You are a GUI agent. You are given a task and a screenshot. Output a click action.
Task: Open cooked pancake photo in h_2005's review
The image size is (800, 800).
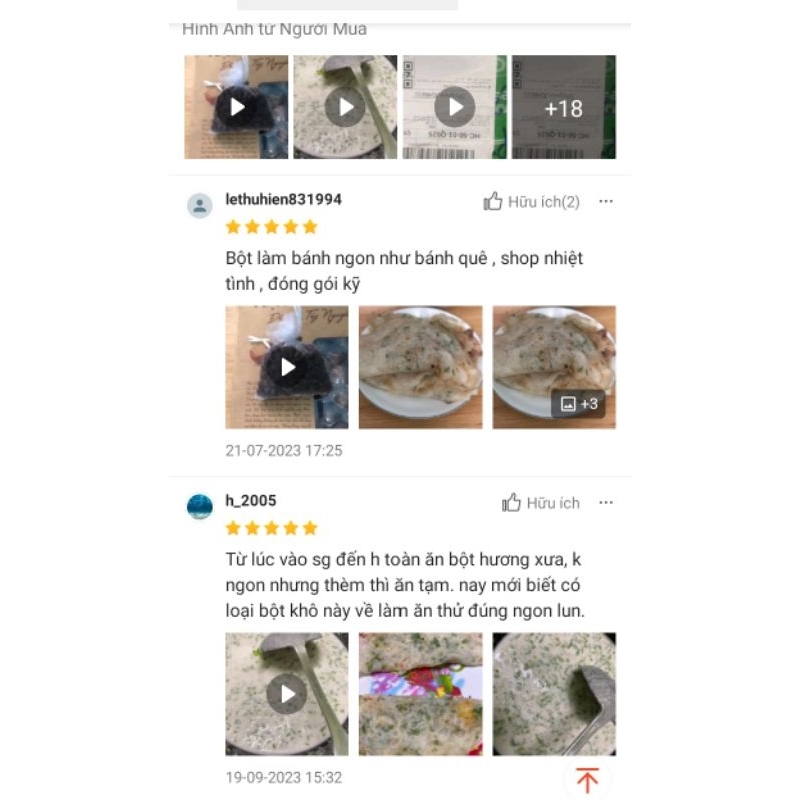click(420, 694)
